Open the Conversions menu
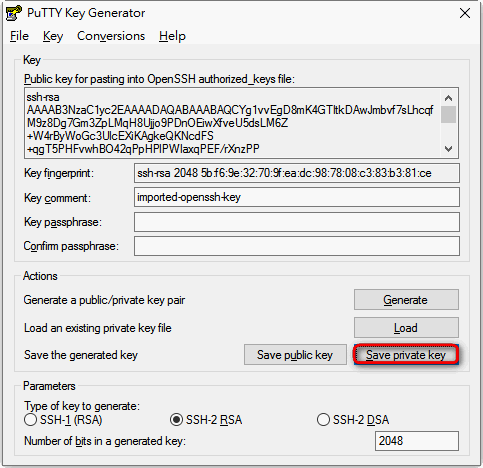Viewport: 483px width, 468px height. (x=111, y=36)
